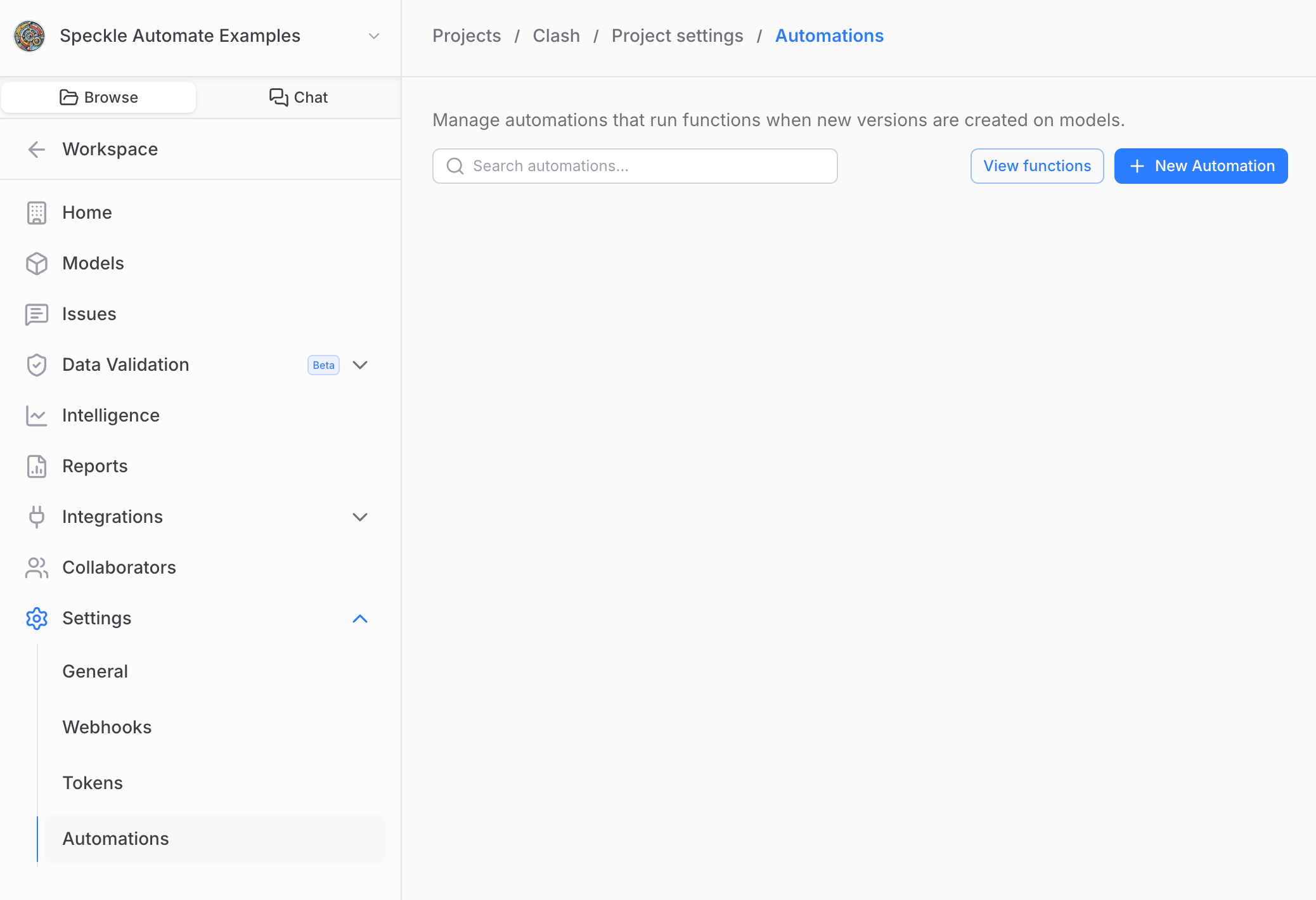Open the Collaborators page
This screenshot has width=1316, height=900.
tap(119, 568)
